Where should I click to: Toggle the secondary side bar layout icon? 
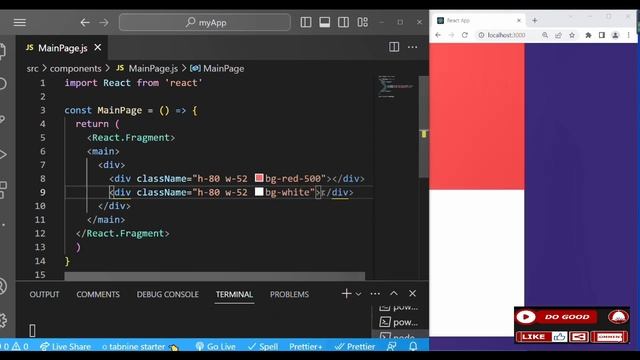(343, 22)
